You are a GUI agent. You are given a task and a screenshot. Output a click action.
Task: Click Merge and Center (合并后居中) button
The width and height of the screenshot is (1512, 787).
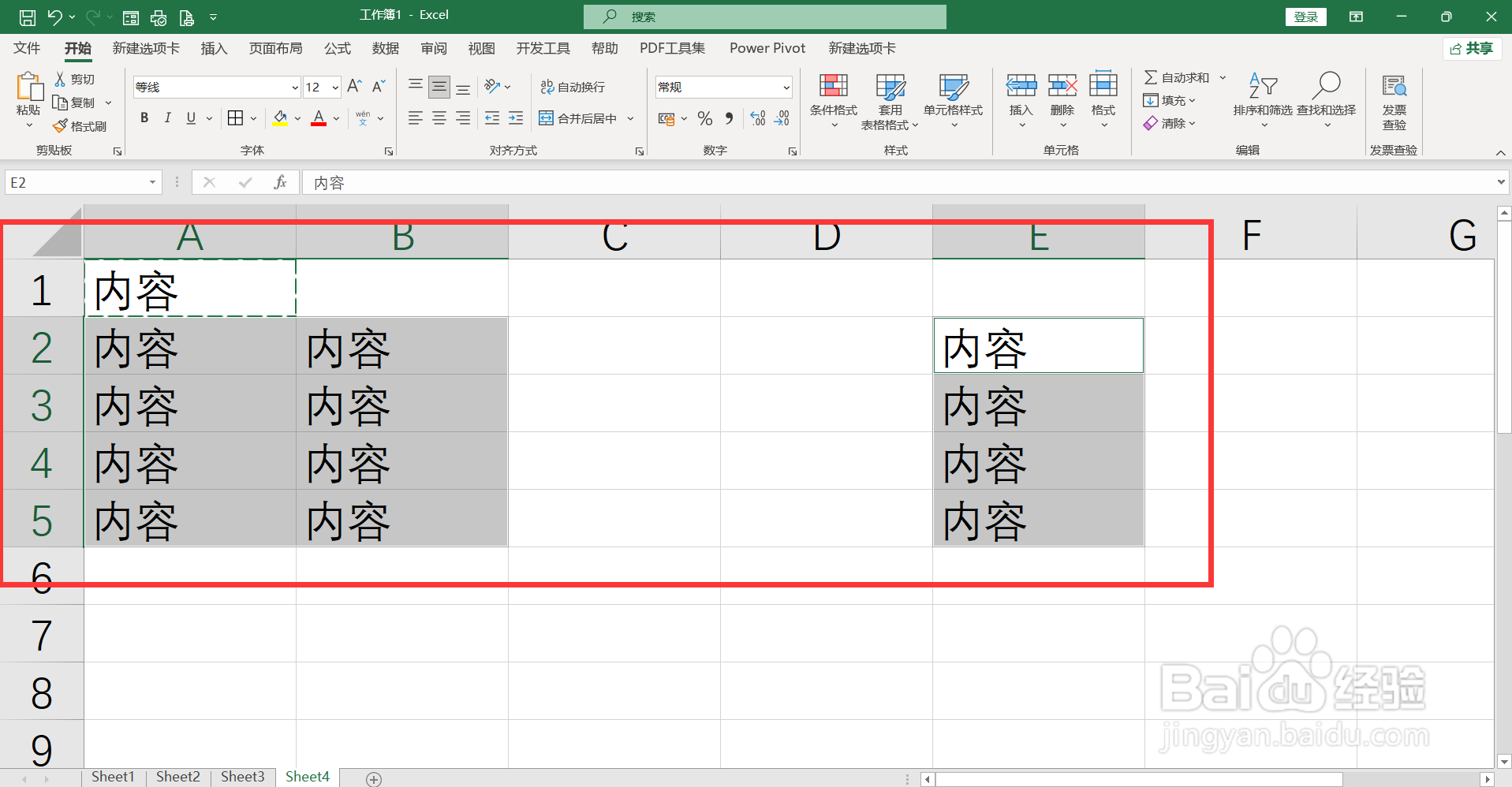(577, 118)
